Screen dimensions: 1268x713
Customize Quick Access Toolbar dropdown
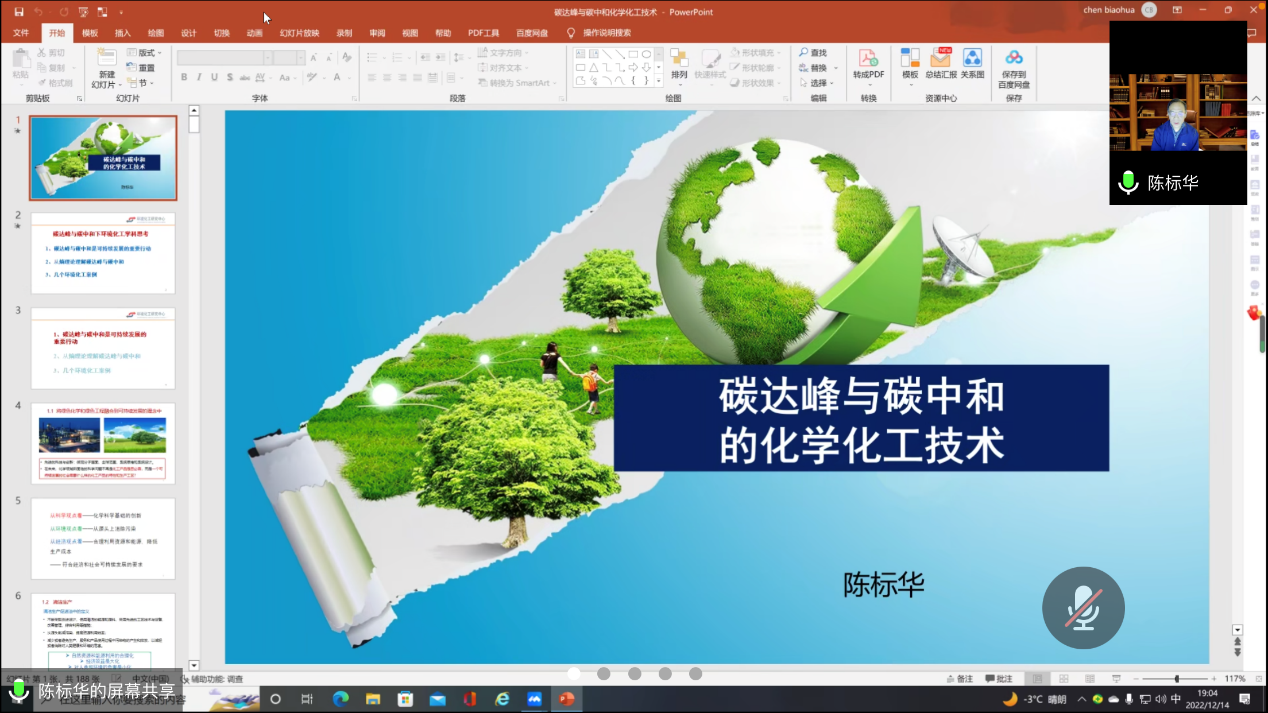point(121,12)
